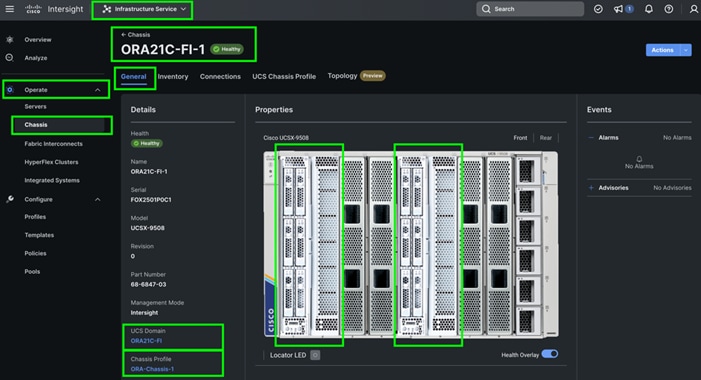Click the No Alarms bell icon
The image size is (701, 380).
639,159
